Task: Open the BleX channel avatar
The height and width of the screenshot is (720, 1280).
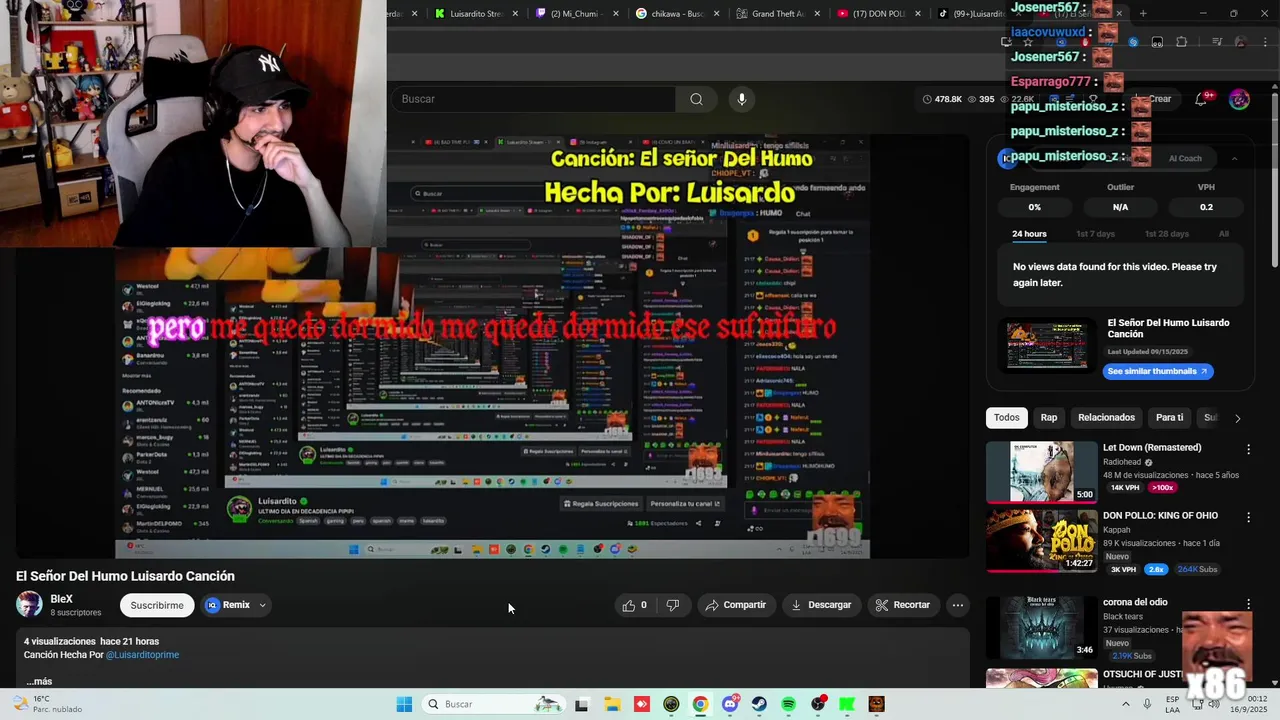Action: click(x=29, y=605)
